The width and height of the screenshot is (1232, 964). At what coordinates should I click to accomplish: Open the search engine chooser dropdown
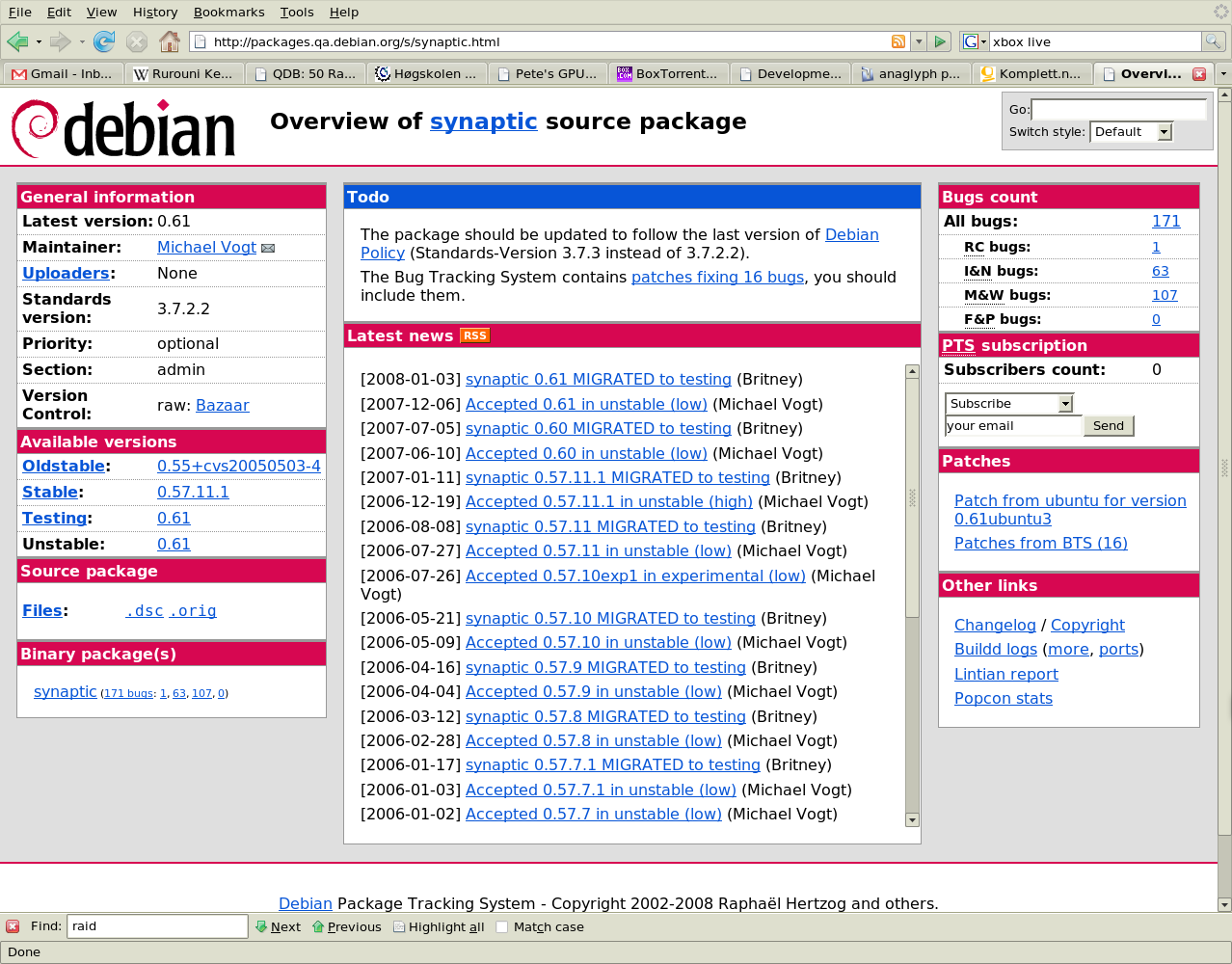tap(983, 41)
